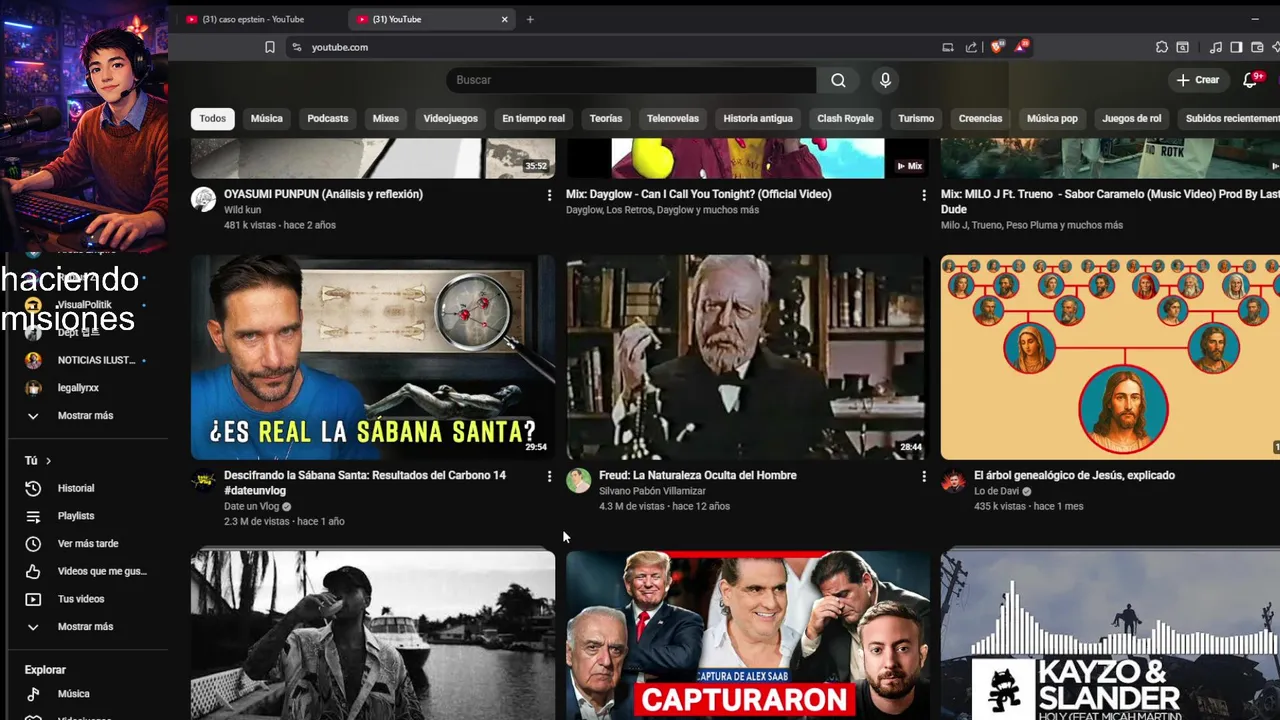
Task: Open Brave Shields lion icon
Action: click(996, 47)
